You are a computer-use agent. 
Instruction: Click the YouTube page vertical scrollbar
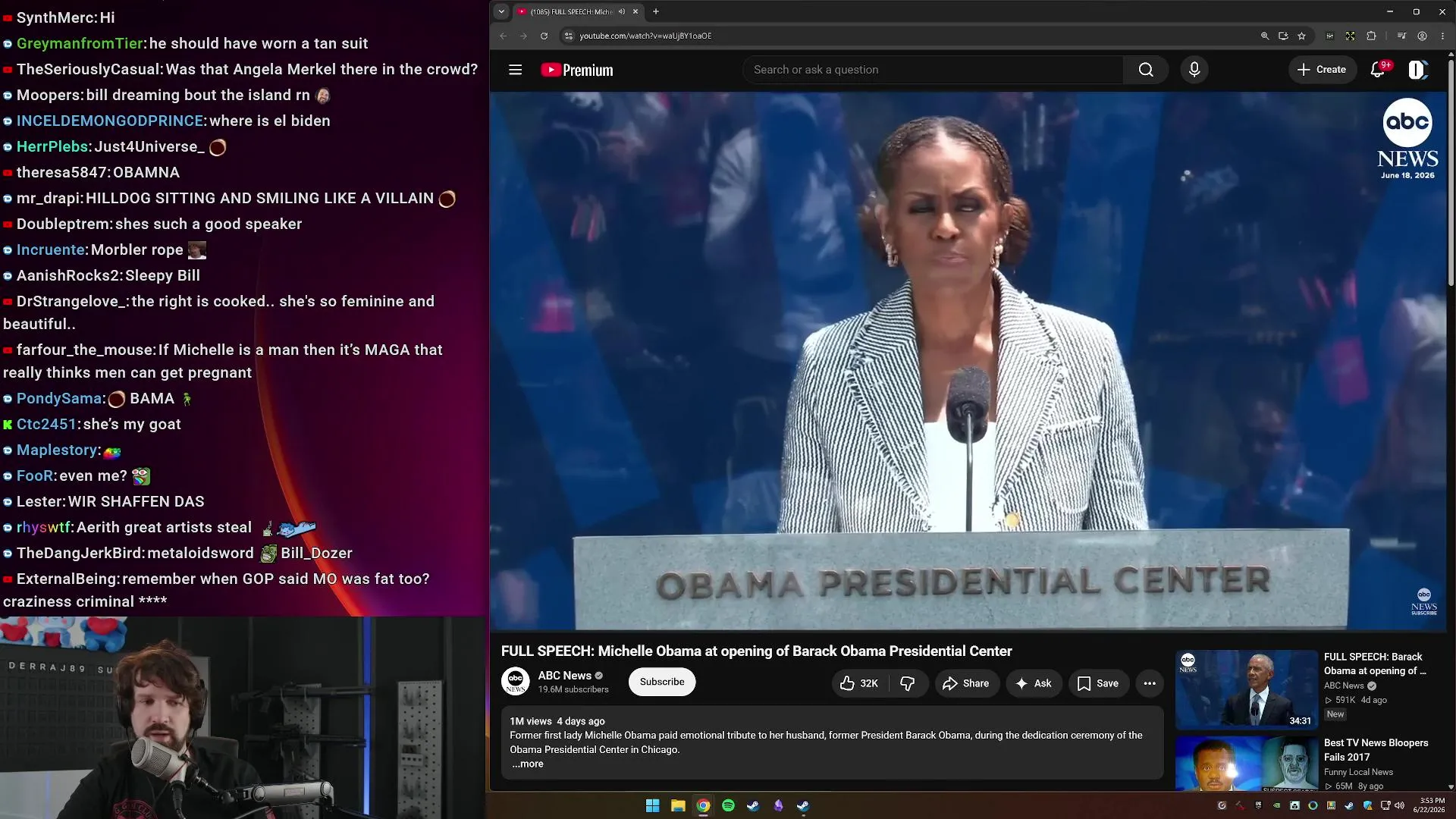coord(1451,174)
